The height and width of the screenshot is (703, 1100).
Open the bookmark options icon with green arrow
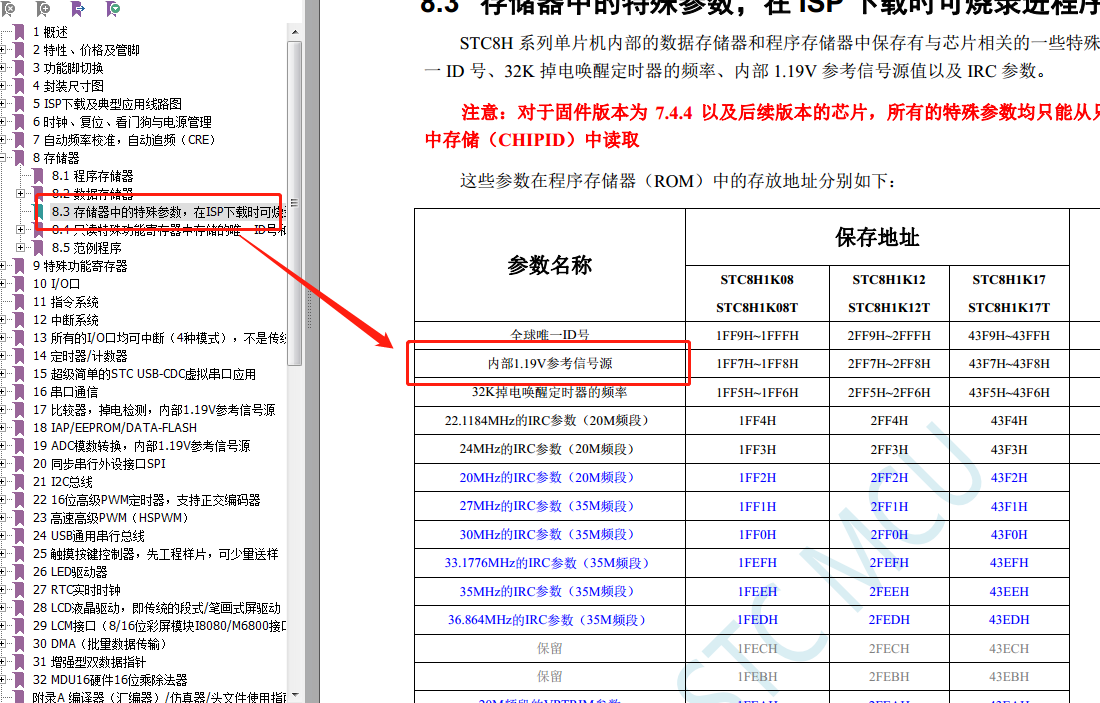point(112,8)
